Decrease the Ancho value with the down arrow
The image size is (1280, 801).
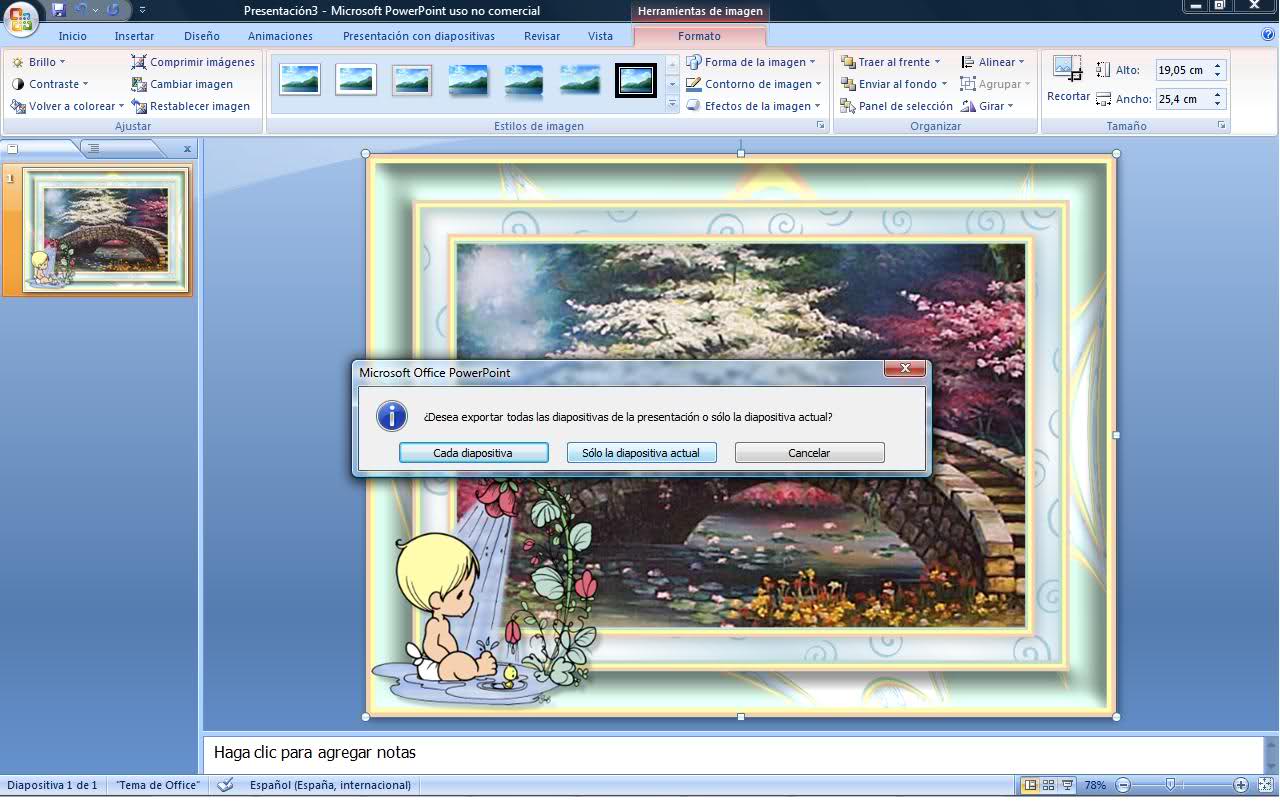1217,104
